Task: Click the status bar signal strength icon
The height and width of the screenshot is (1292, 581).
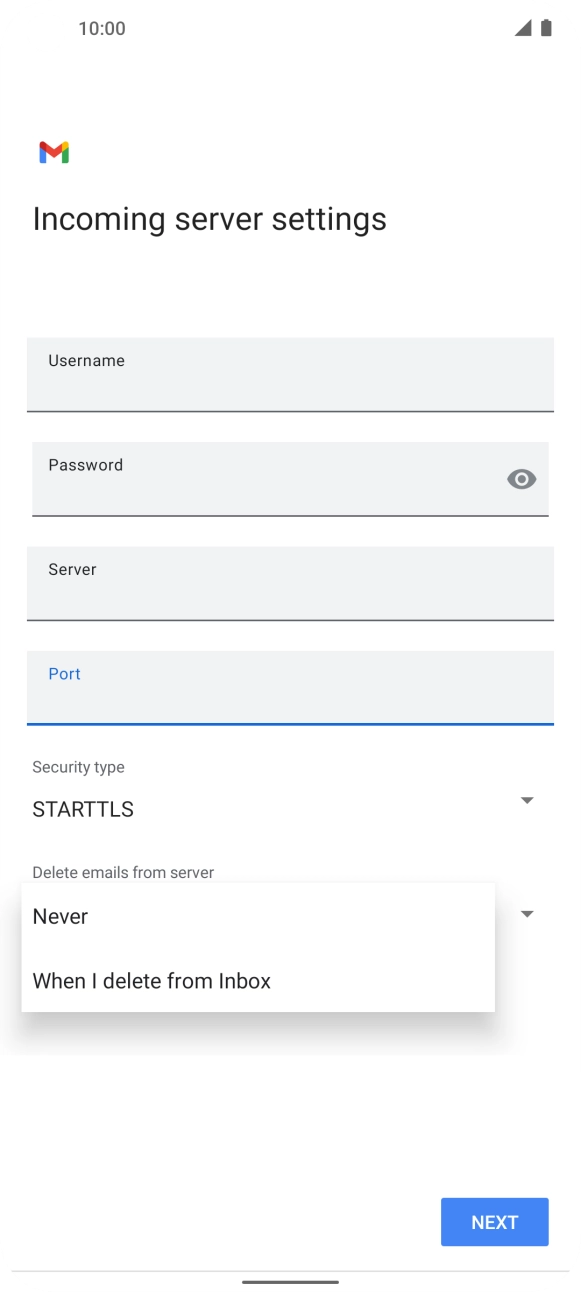Action: pyautogui.click(x=524, y=29)
